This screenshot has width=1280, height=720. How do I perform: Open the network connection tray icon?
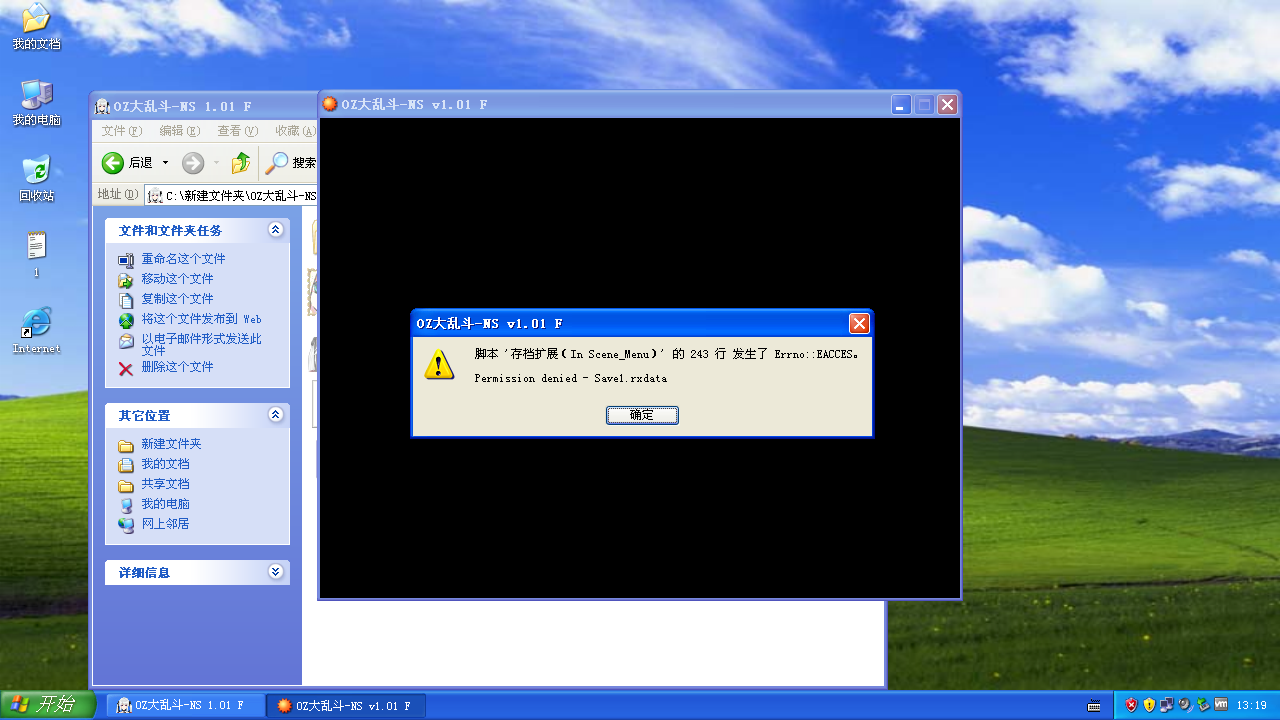(1167, 705)
